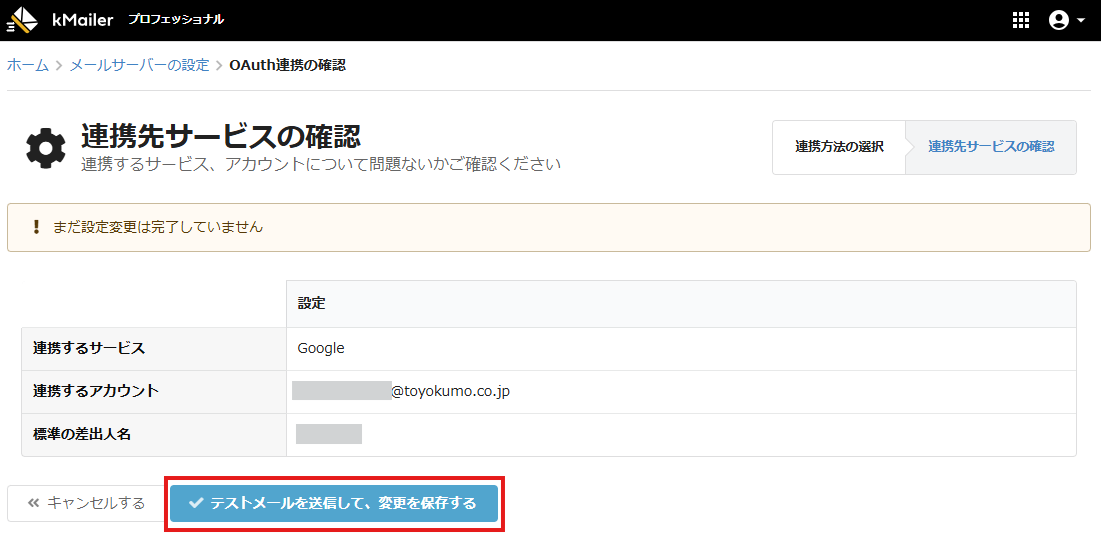Switch to 連携方法の選択 step
The width and height of the screenshot is (1101, 533).
pos(839,147)
